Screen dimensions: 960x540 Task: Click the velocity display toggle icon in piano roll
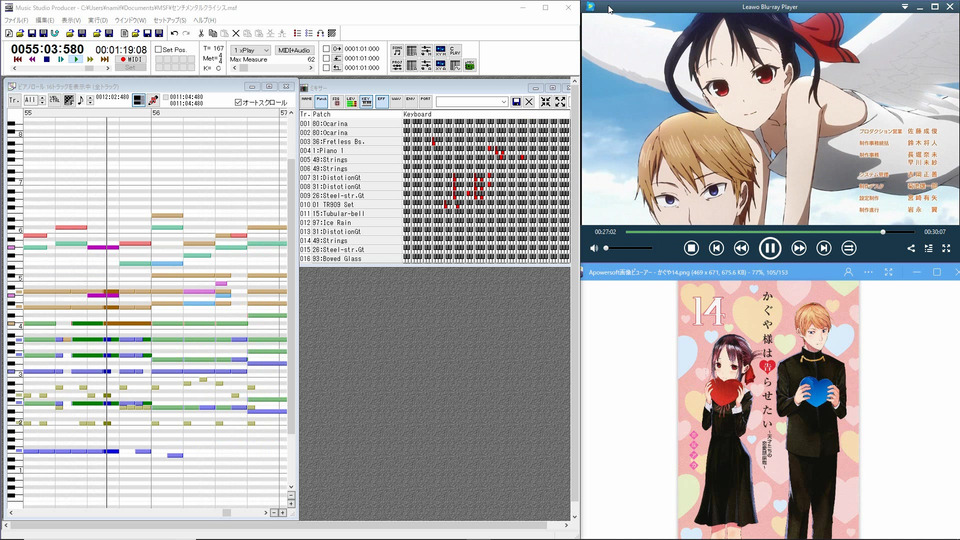[x=54, y=100]
